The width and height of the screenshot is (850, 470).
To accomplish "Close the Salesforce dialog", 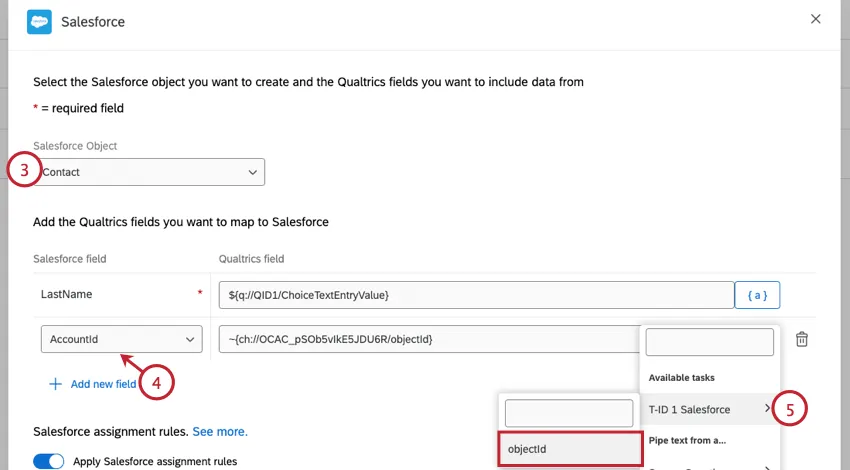I will [815, 19].
